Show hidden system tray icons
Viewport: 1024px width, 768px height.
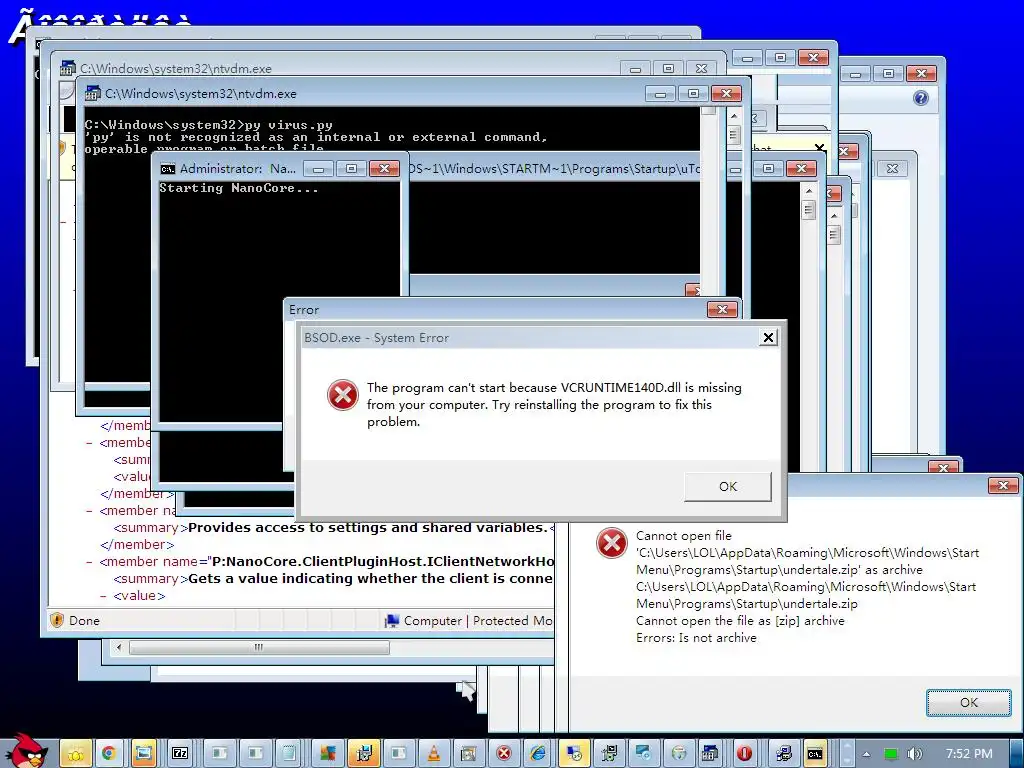click(867, 754)
